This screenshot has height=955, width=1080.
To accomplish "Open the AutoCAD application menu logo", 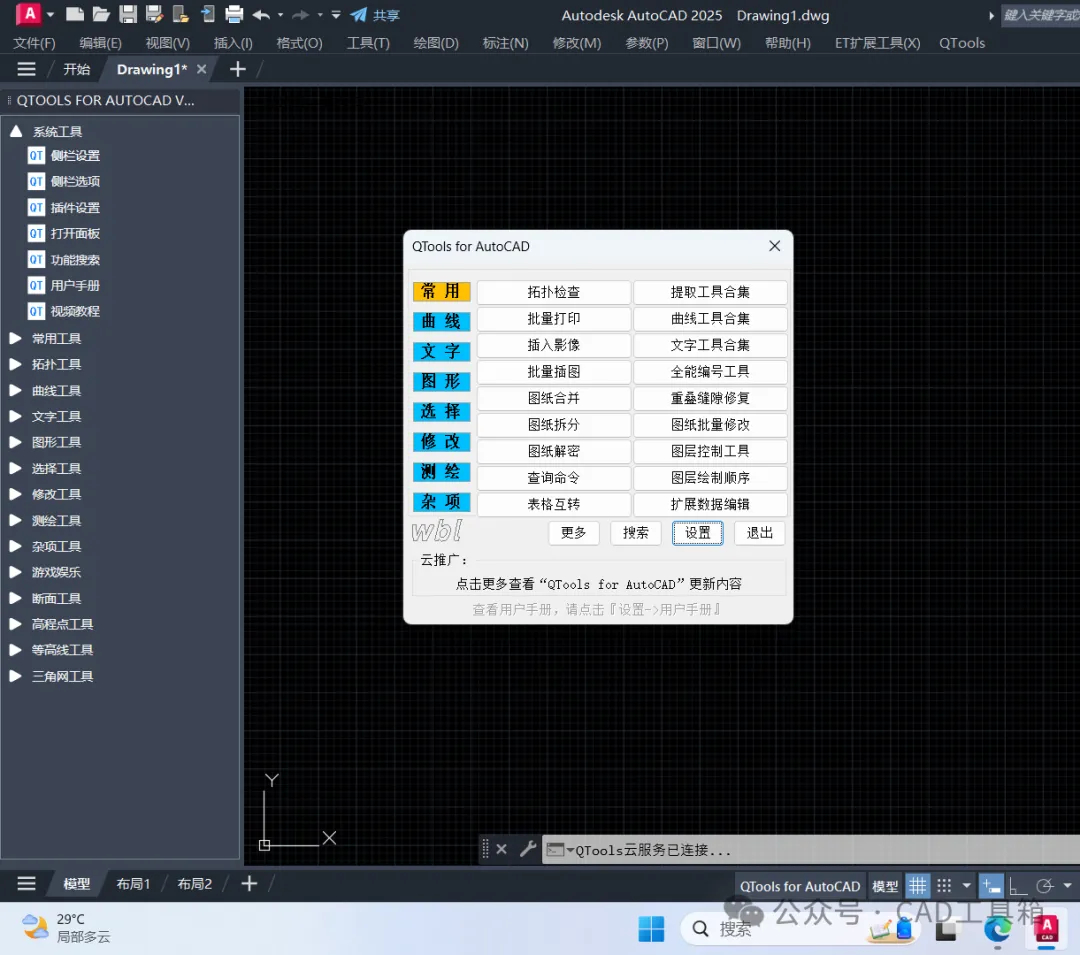I will pyautogui.click(x=29, y=14).
